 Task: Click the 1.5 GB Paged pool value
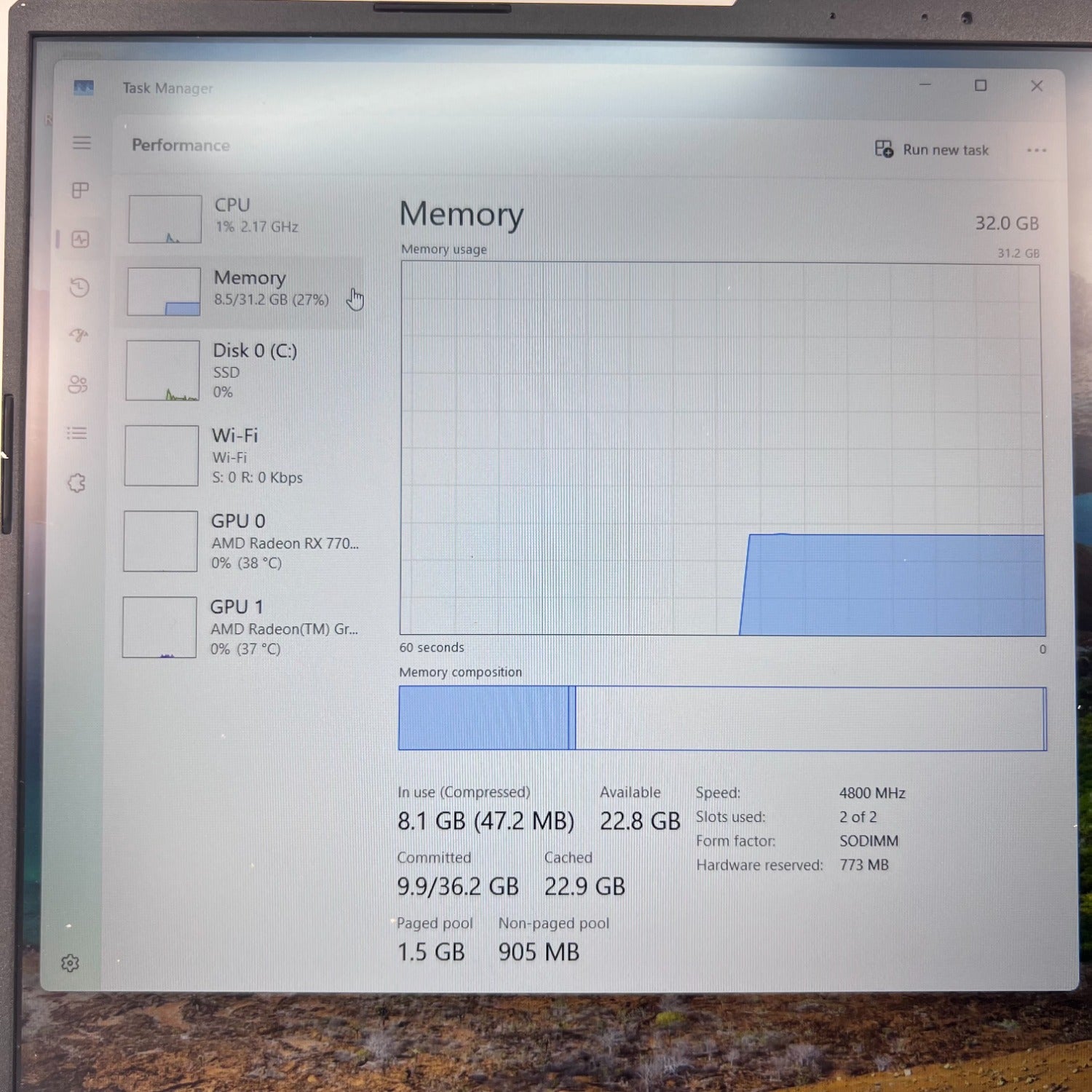click(x=431, y=952)
